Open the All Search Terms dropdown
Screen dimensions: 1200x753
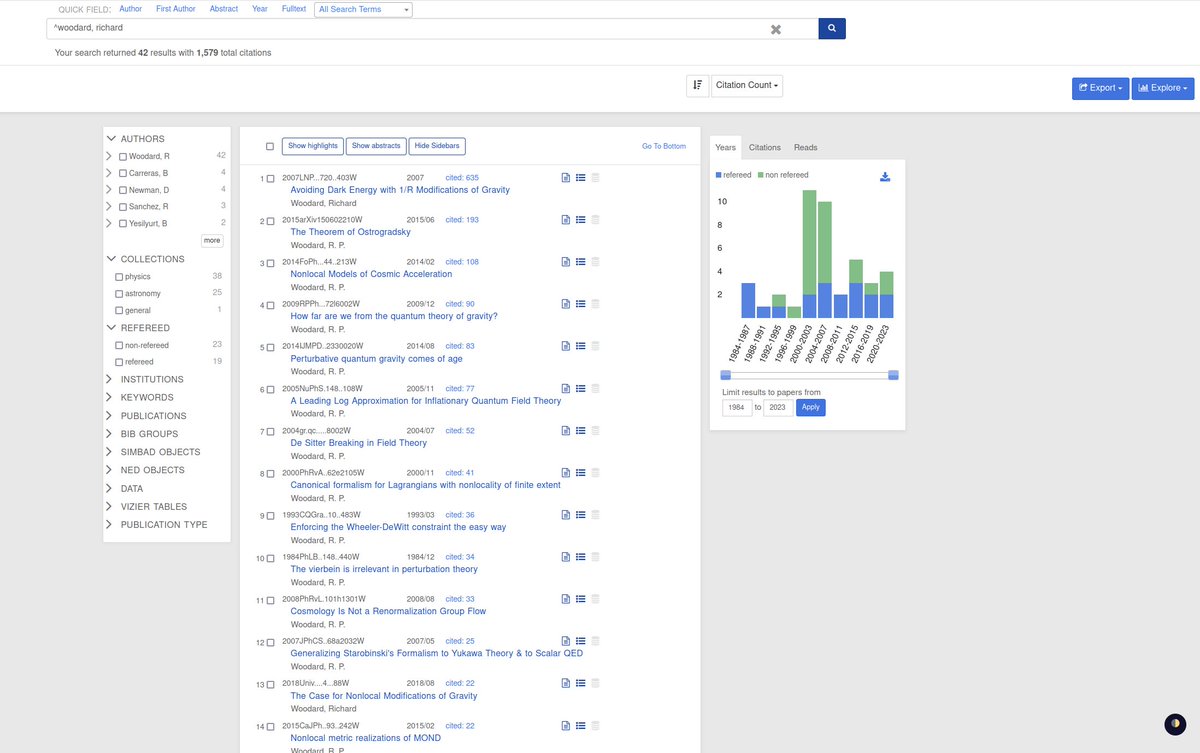[363, 9]
